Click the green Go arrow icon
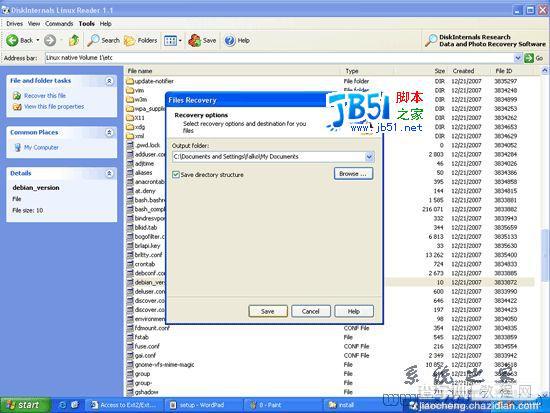 click(x=529, y=58)
